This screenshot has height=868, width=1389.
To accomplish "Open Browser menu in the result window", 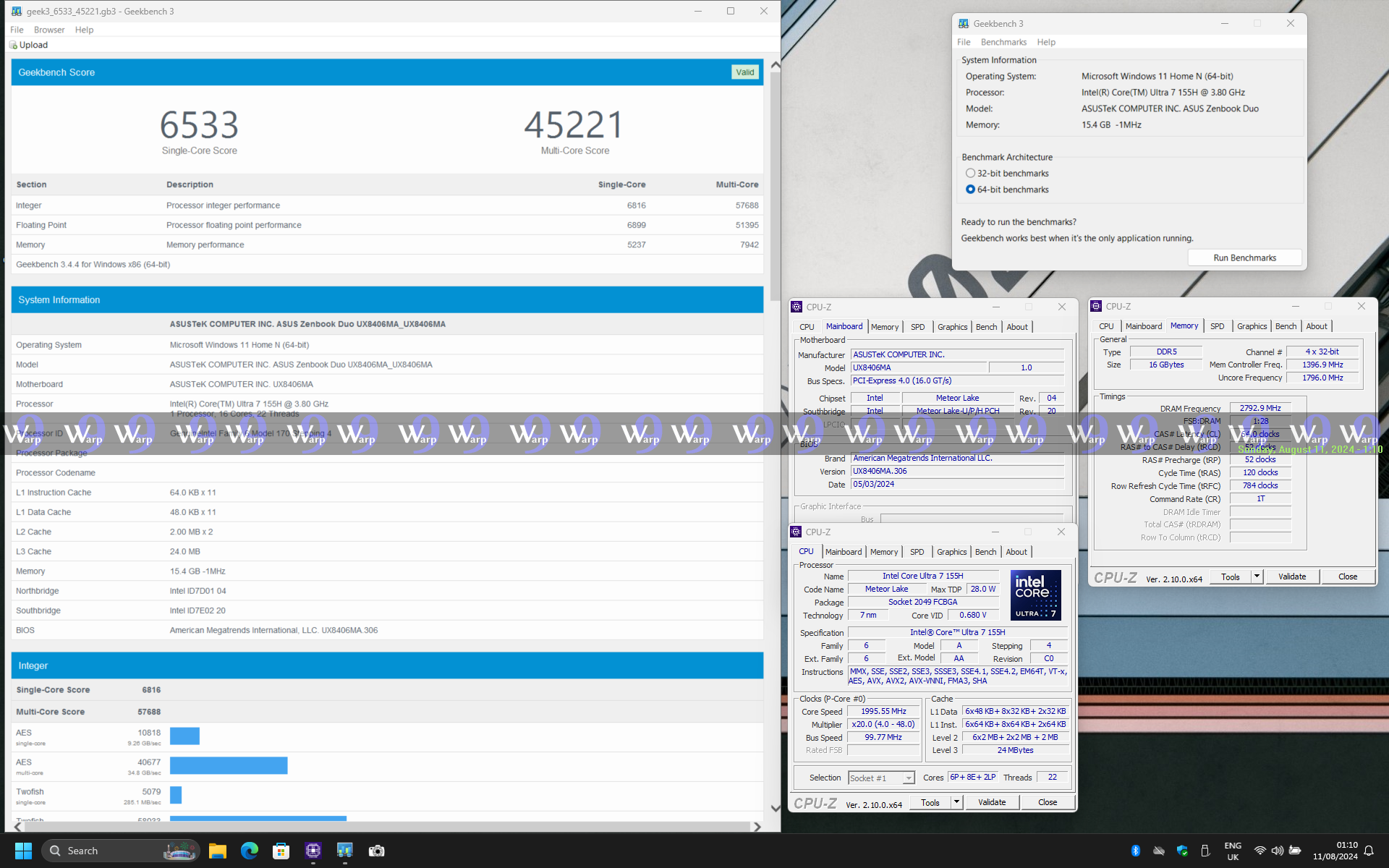I will click(49, 30).
